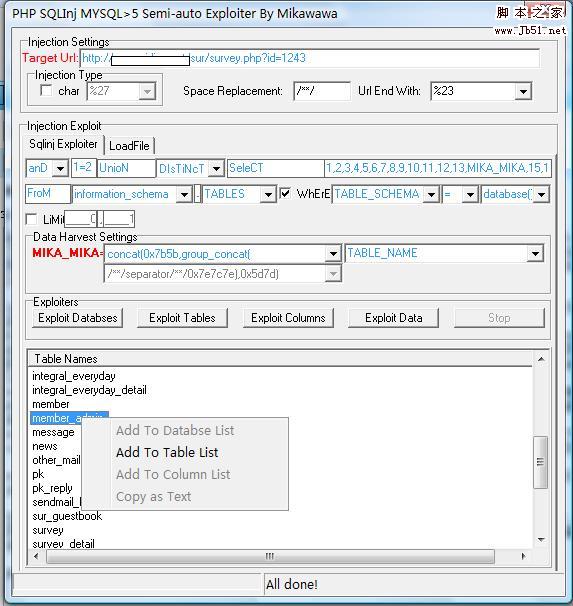The width and height of the screenshot is (573, 606).
Task: Click horizontal scrollbar right arrow
Action: (523, 556)
